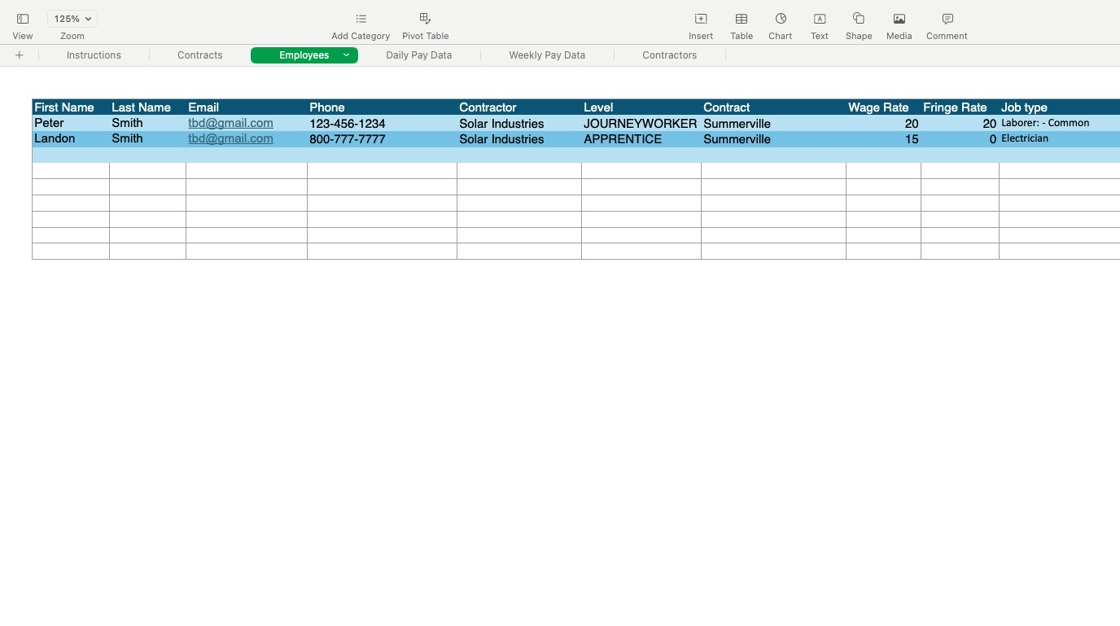Open the Insert menu icon
This screenshot has width=1120, height=626.
coord(701,19)
